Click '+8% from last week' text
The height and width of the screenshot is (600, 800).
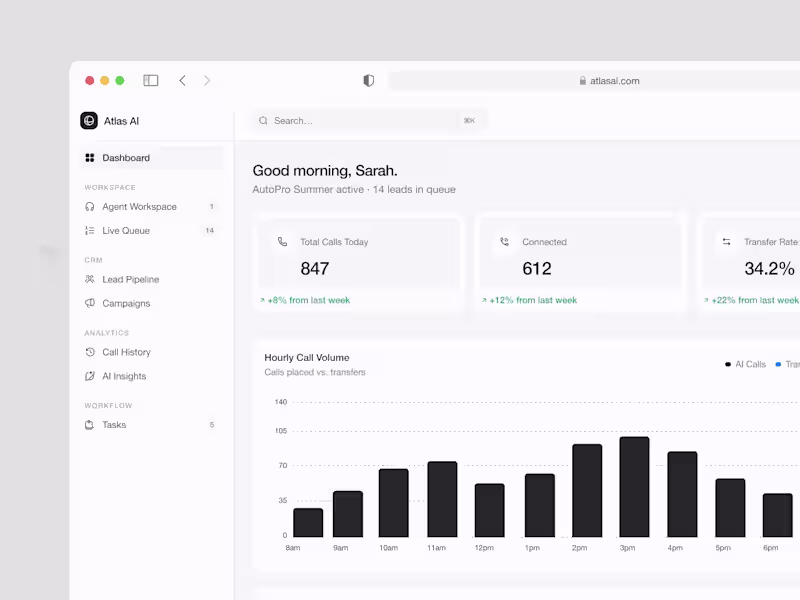pos(309,300)
